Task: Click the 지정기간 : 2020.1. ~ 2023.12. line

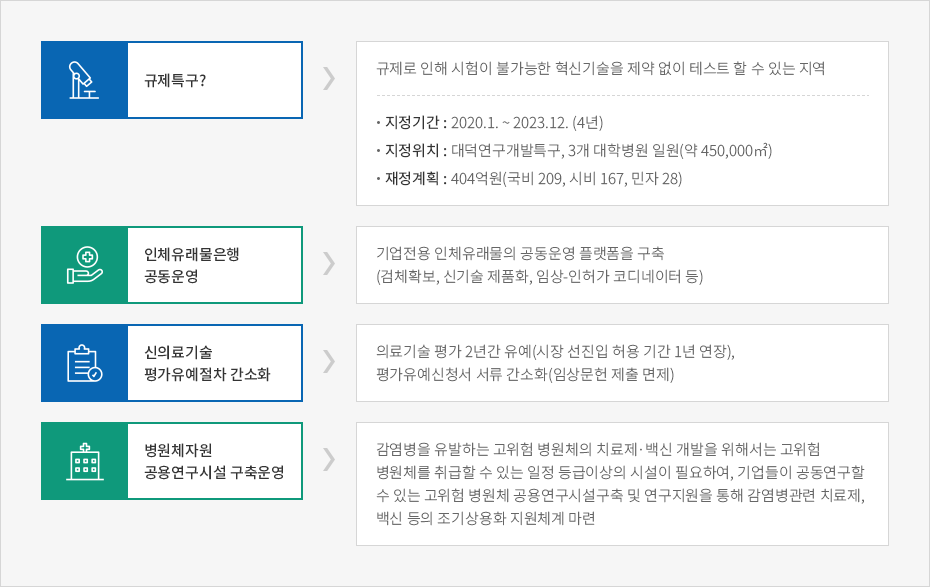Action: 490,123
